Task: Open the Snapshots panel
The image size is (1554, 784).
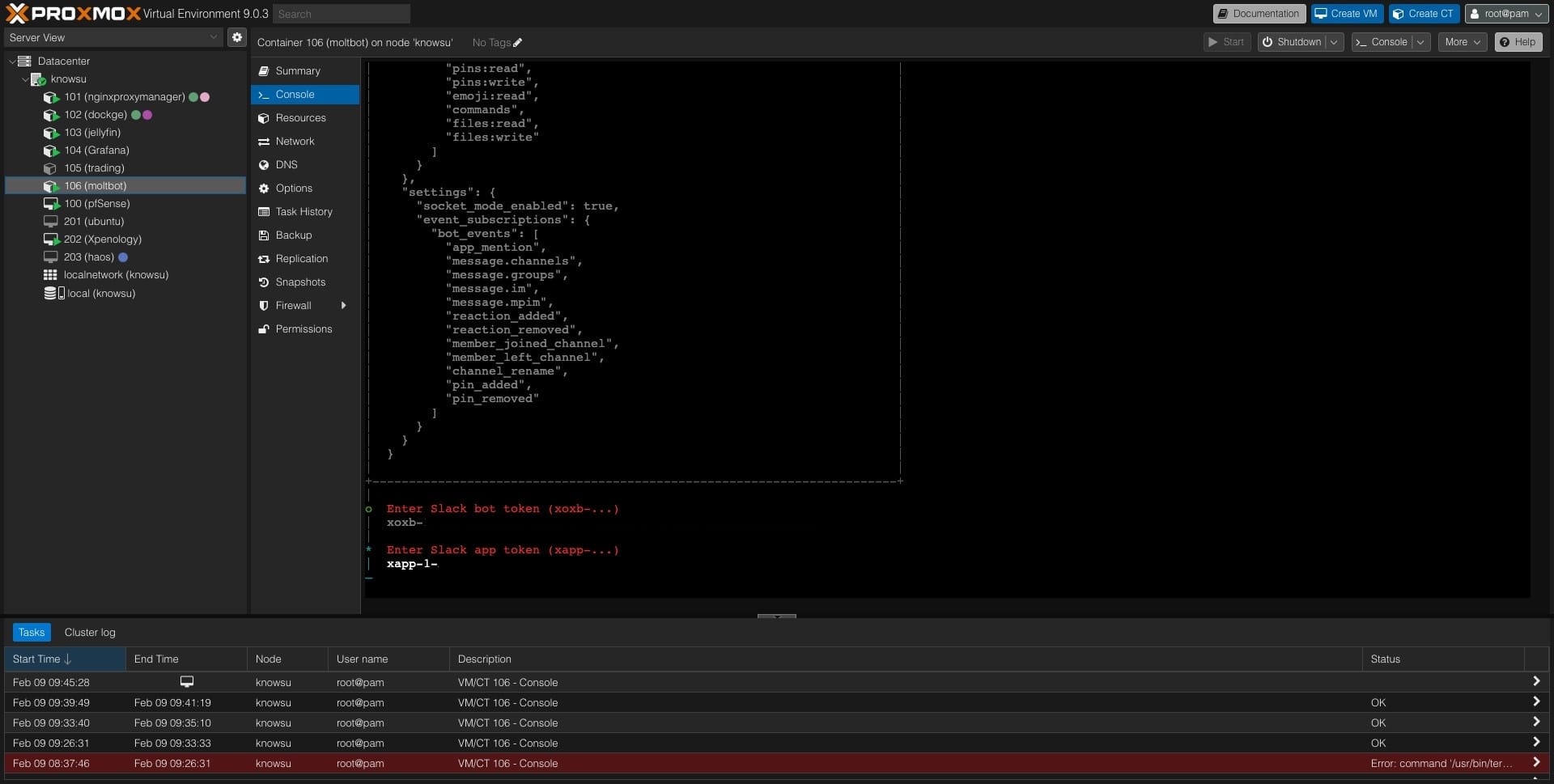Action: (x=299, y=282)
